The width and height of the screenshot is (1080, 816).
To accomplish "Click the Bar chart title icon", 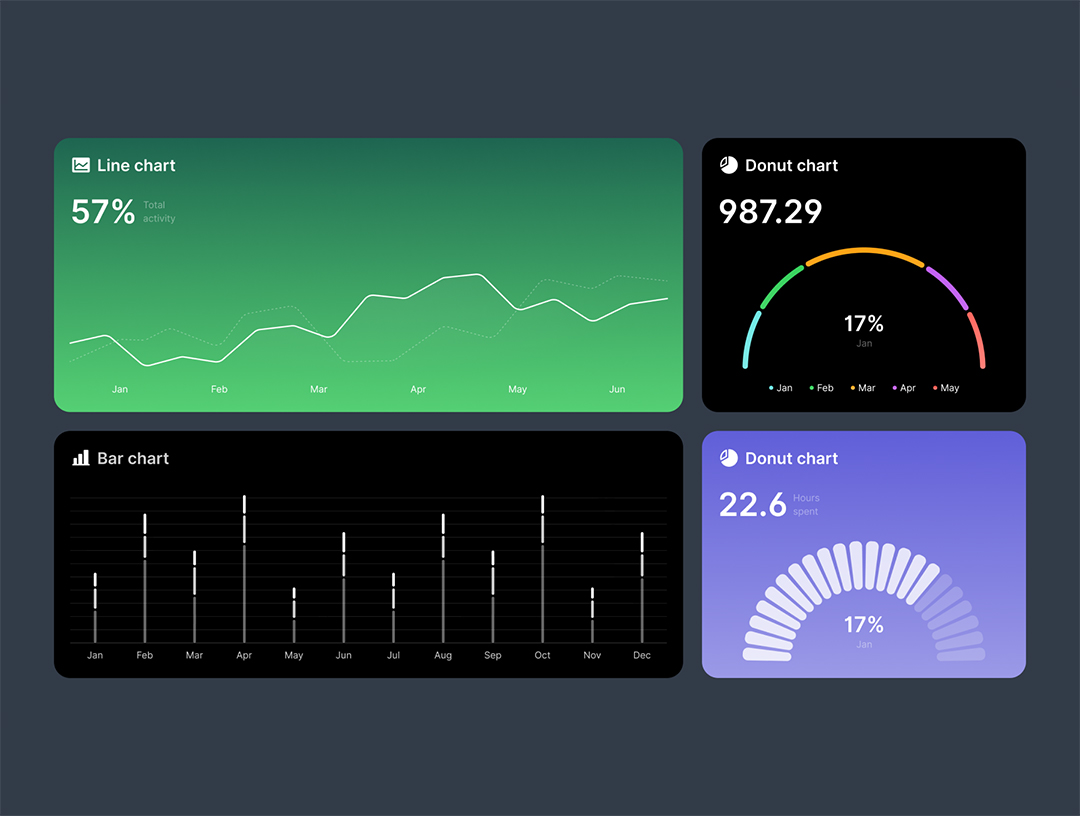I will 81,458.
